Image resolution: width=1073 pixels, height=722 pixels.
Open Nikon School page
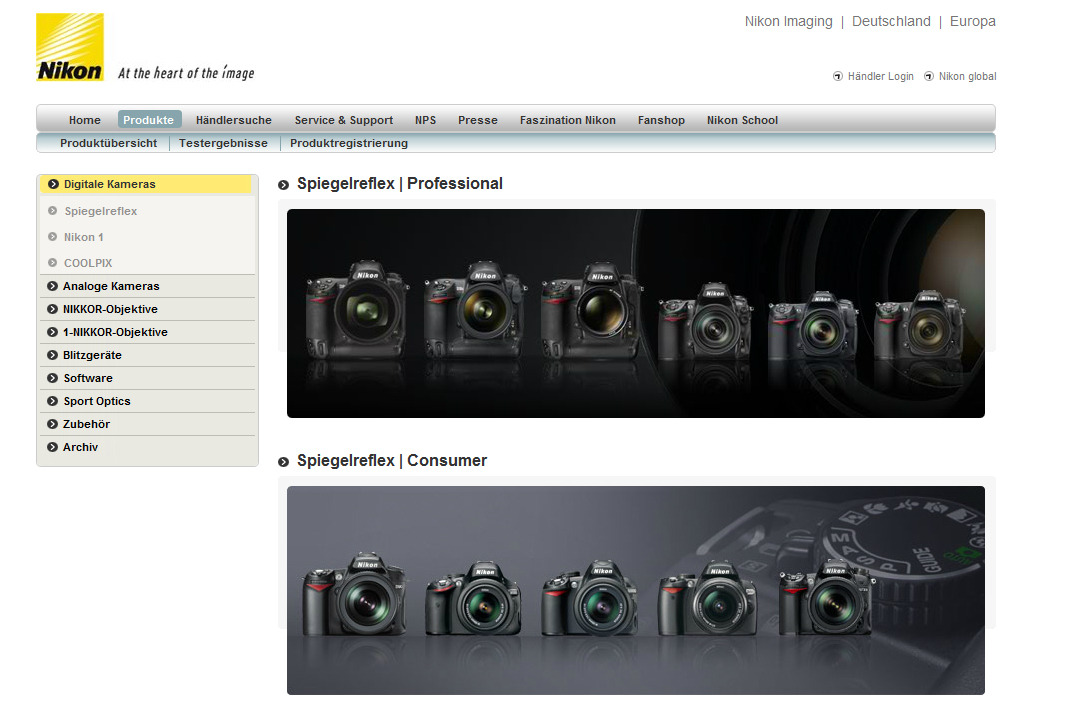pyautogui.click(x=742, y=120)
